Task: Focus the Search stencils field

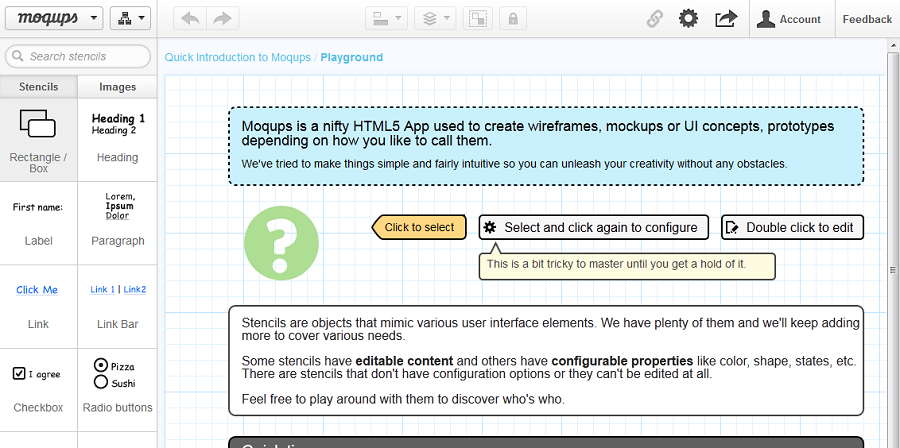Action: pyautogui.click(x=78, y=56)
